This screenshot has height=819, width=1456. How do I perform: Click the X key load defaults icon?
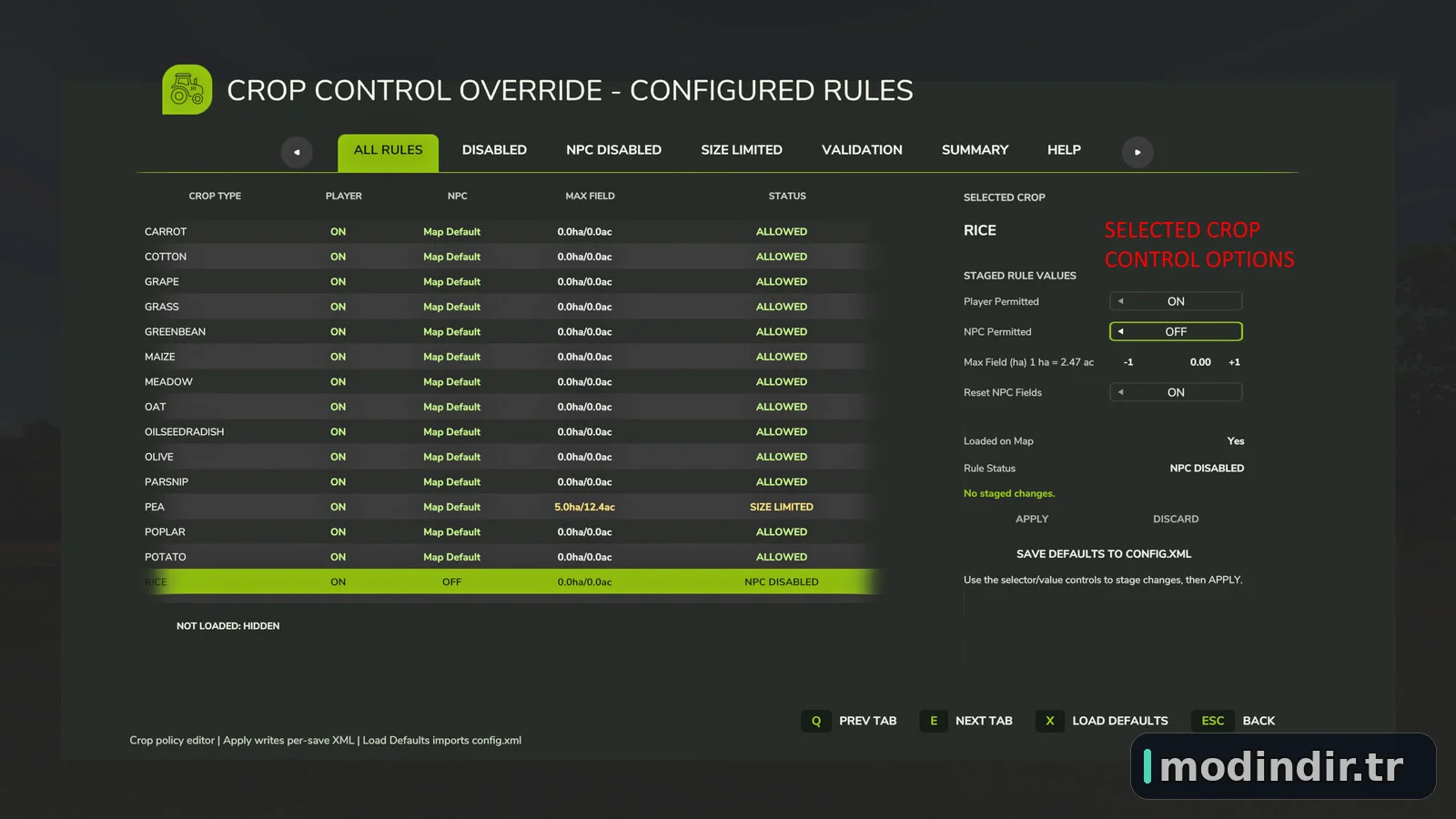click(1050, 721)
